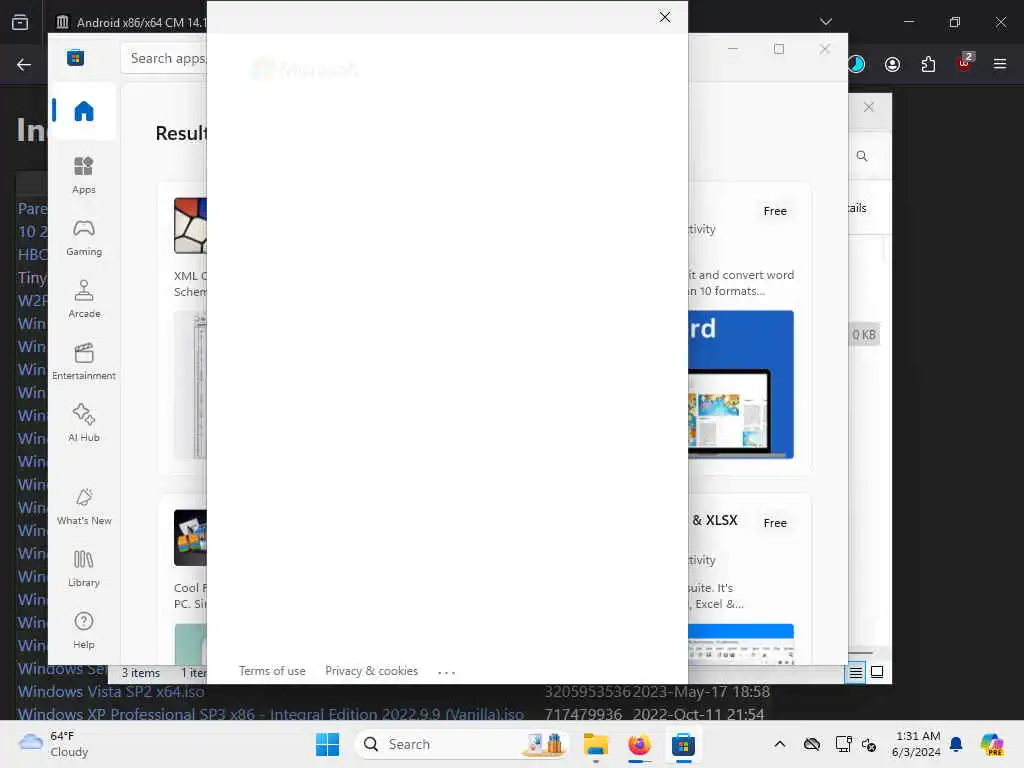
Task: Open the Firefox hamburger menu
Action: click(1000, 64)
